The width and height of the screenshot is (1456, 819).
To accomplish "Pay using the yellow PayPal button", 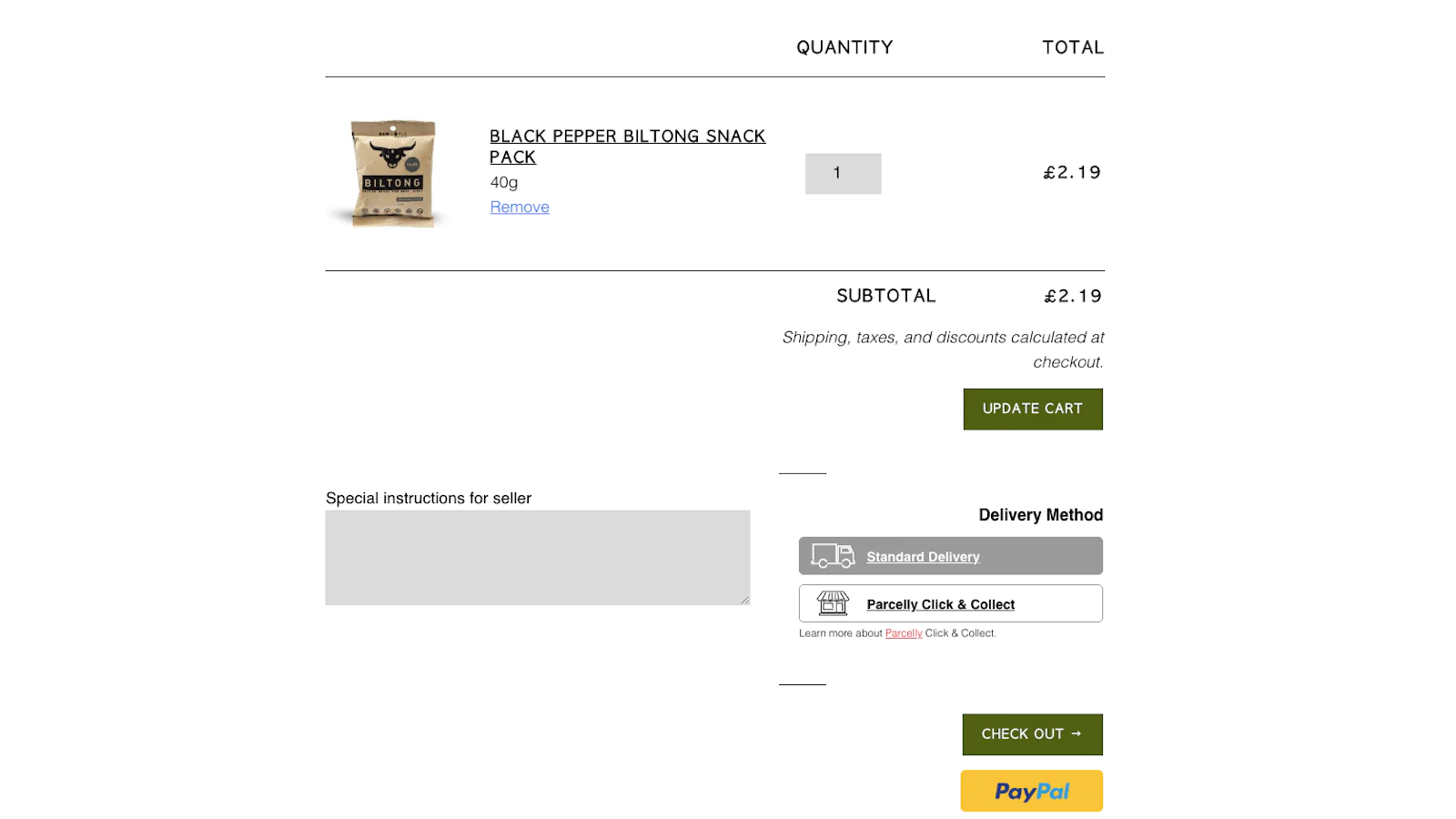I will click(x=1031, y=791).
